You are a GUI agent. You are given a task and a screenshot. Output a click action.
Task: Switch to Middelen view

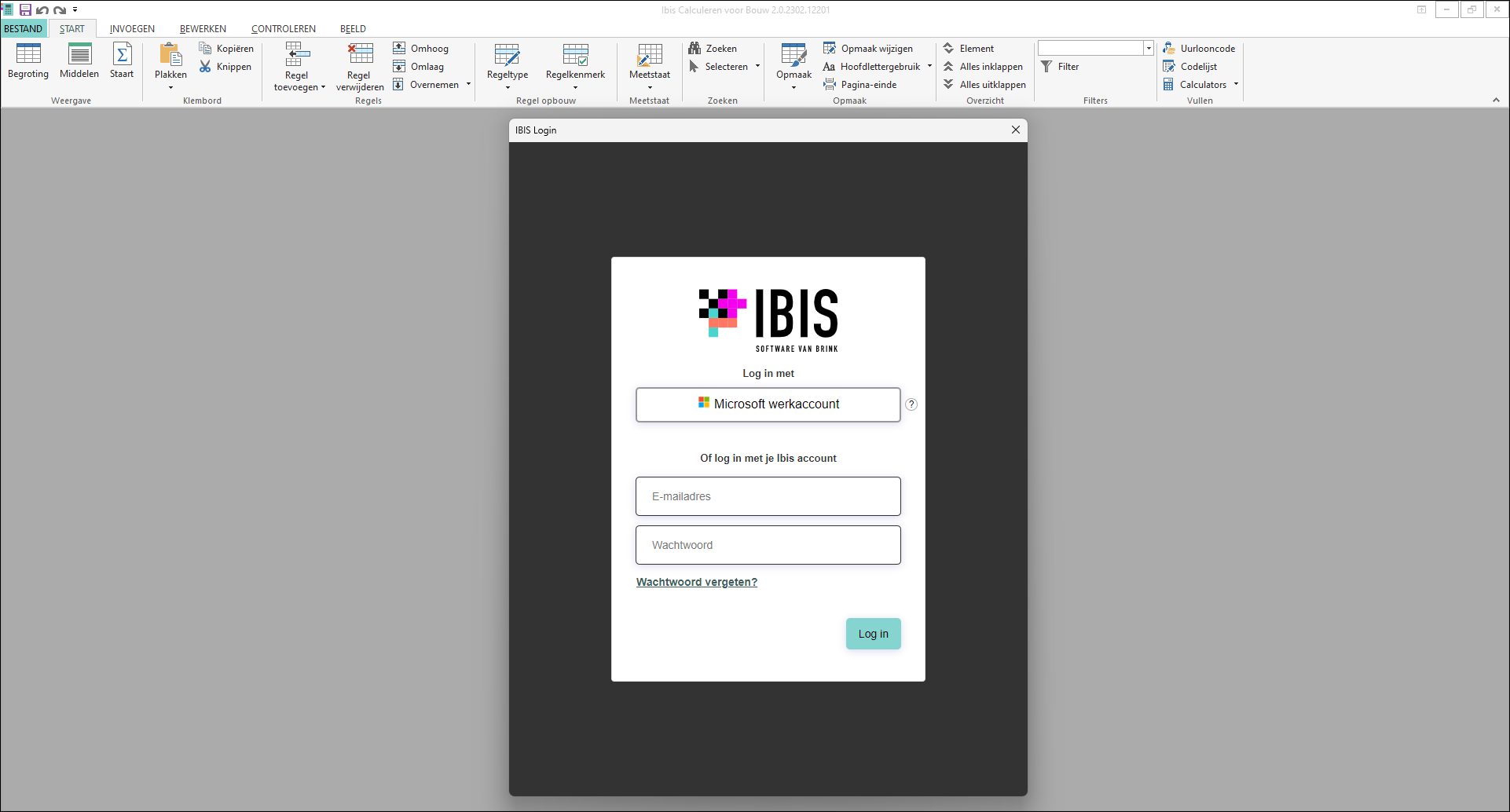tap(79, 61)
